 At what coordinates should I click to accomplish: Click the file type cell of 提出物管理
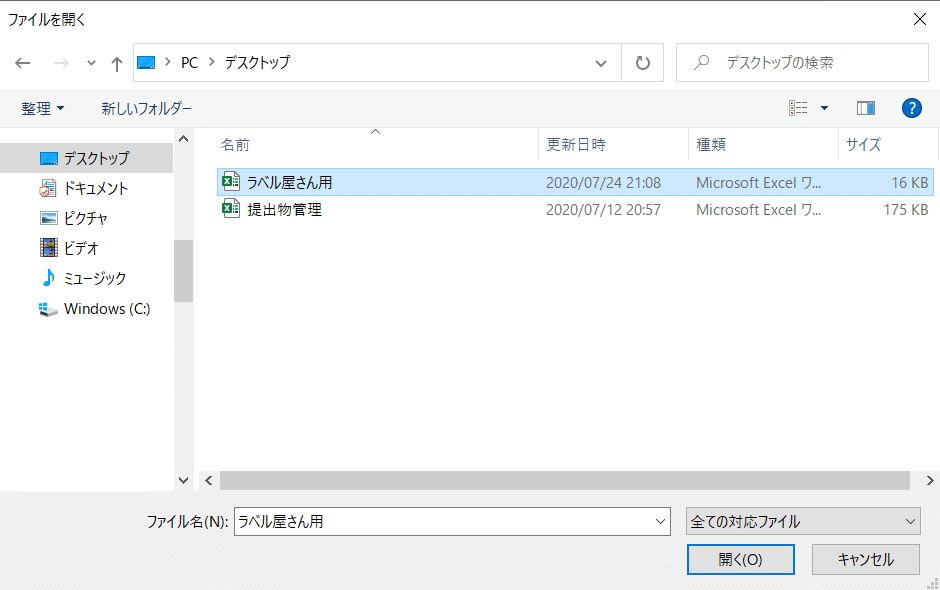coord(758,209)
